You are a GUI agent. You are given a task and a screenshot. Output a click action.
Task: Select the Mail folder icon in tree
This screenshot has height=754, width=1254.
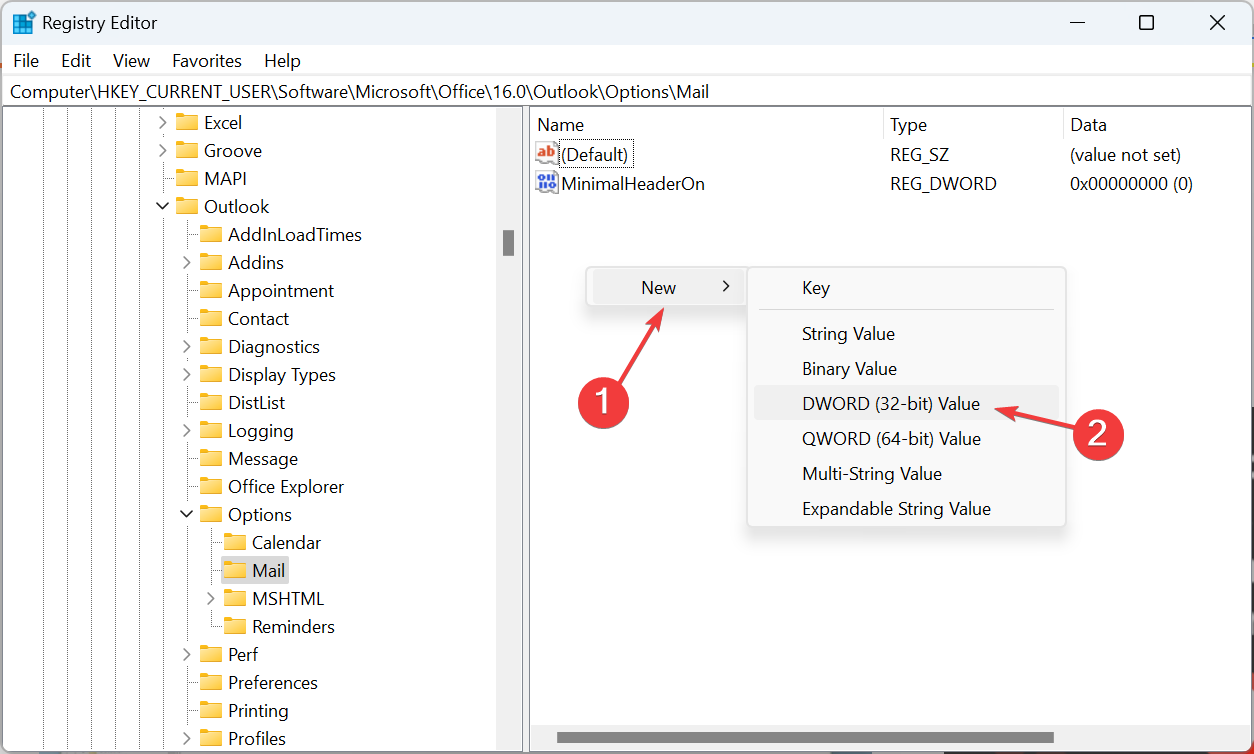coord(235,571)
